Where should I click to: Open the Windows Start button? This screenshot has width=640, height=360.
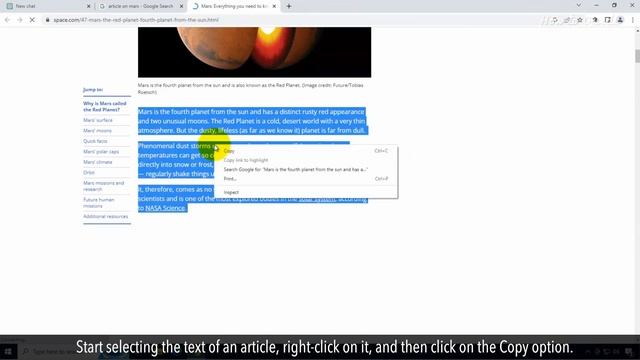point(8,351)
